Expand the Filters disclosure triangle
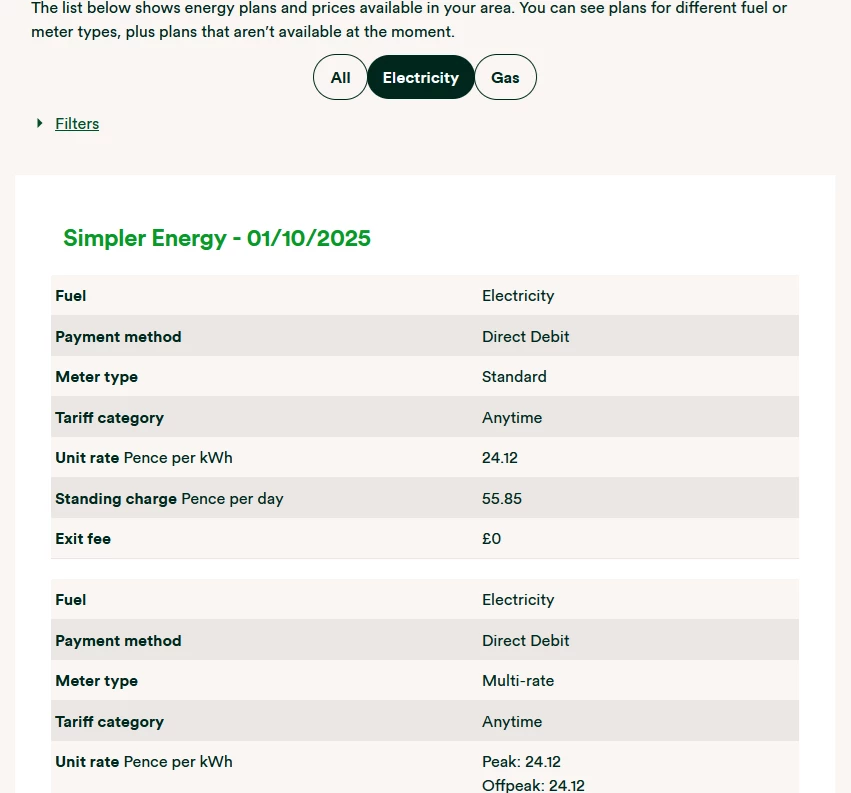 40,123
